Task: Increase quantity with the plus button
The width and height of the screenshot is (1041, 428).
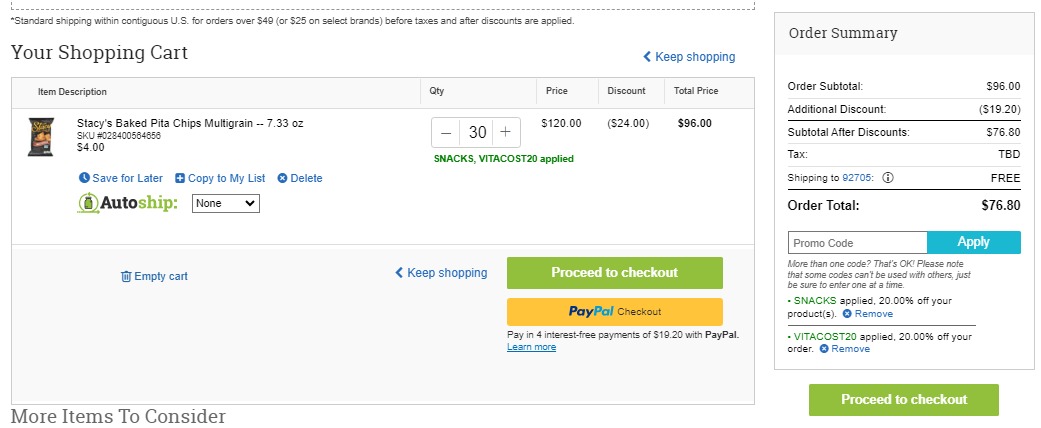Action: point(505,133)
